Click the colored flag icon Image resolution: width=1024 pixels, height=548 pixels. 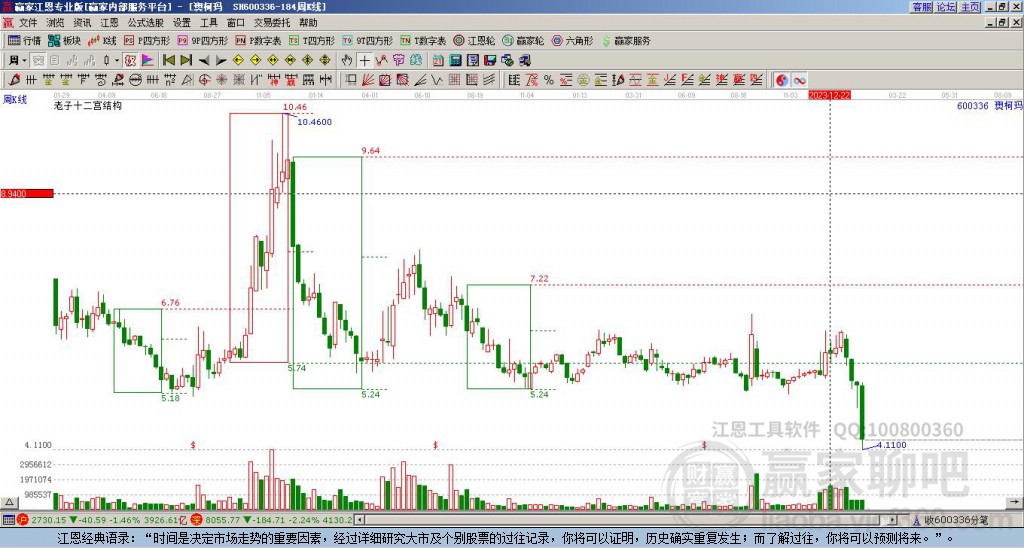tap(148, 61)
